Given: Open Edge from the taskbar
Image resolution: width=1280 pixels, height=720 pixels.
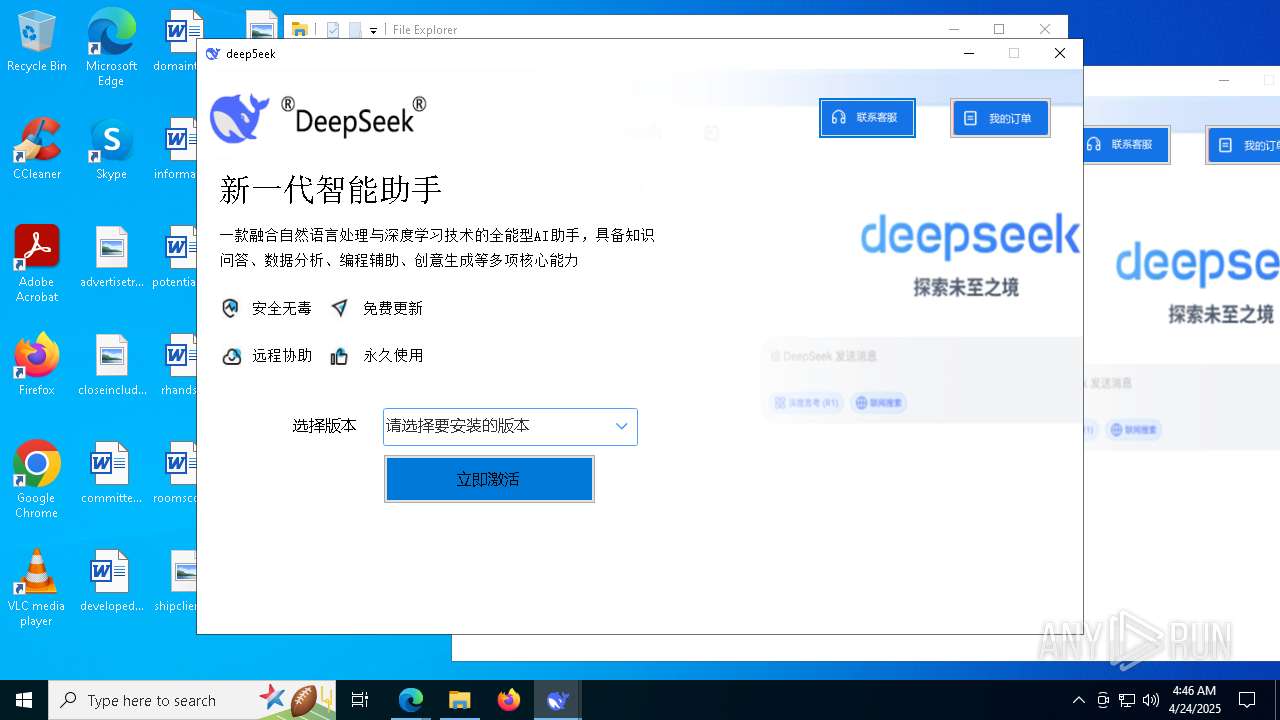Looking at the screenshot, I should (x=411, y=700).
